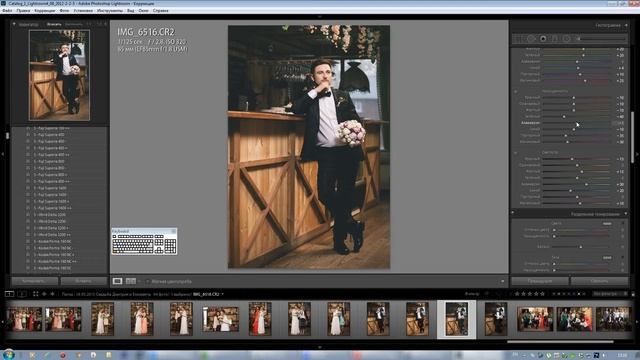Switch to Loupe view in toolbar
The image size is (640, 360).
click(118, 281)
